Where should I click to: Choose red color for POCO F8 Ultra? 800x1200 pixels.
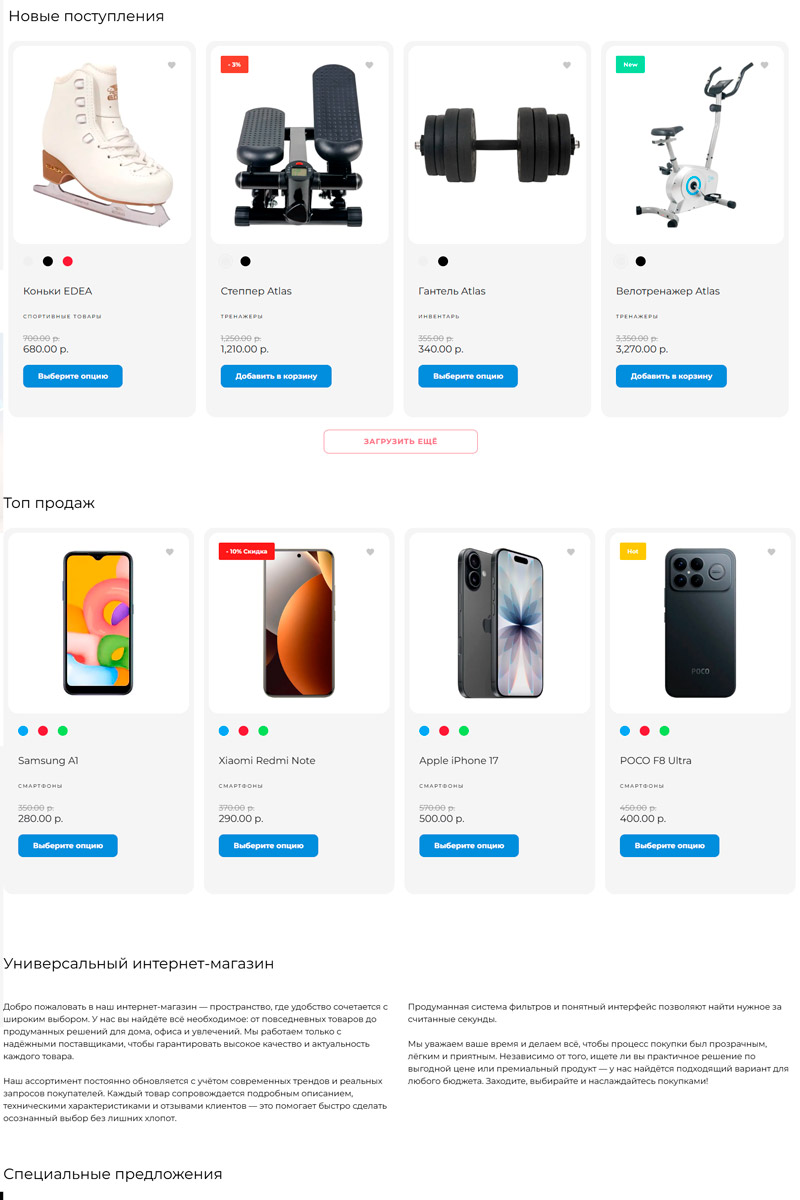(x=645, y=731)
